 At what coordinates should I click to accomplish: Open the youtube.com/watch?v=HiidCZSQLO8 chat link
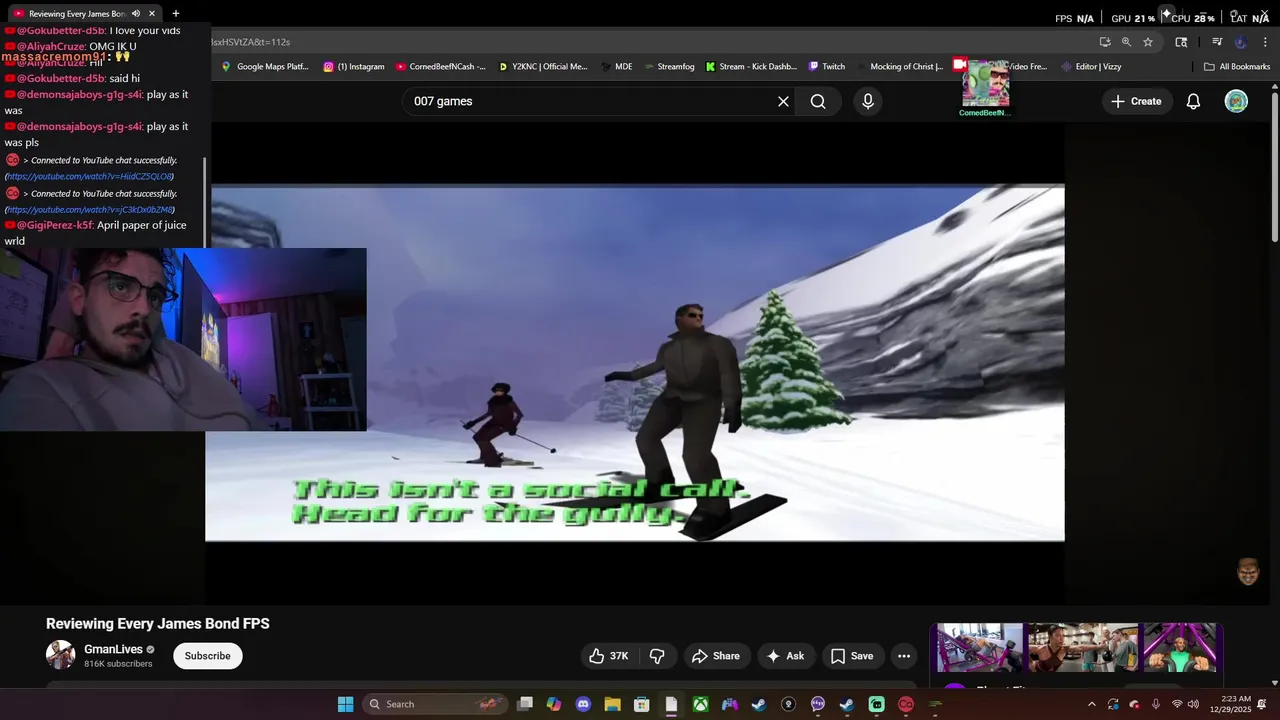pos(90,177)
